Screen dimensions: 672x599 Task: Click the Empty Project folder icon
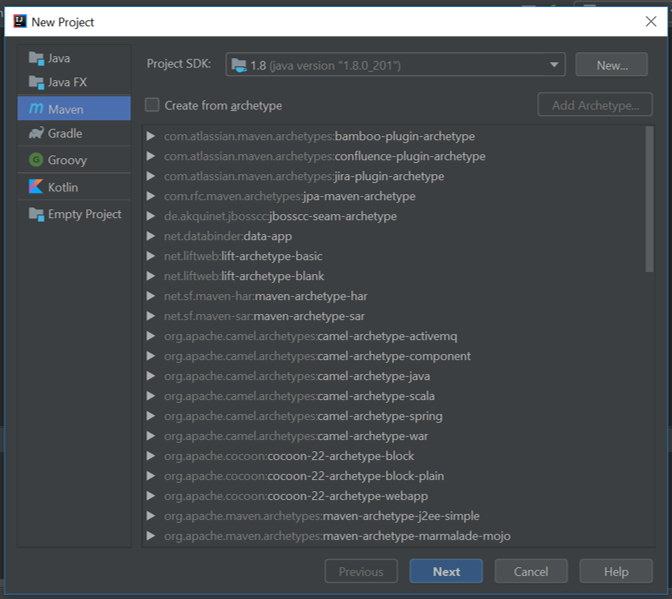tap(36, 214)
